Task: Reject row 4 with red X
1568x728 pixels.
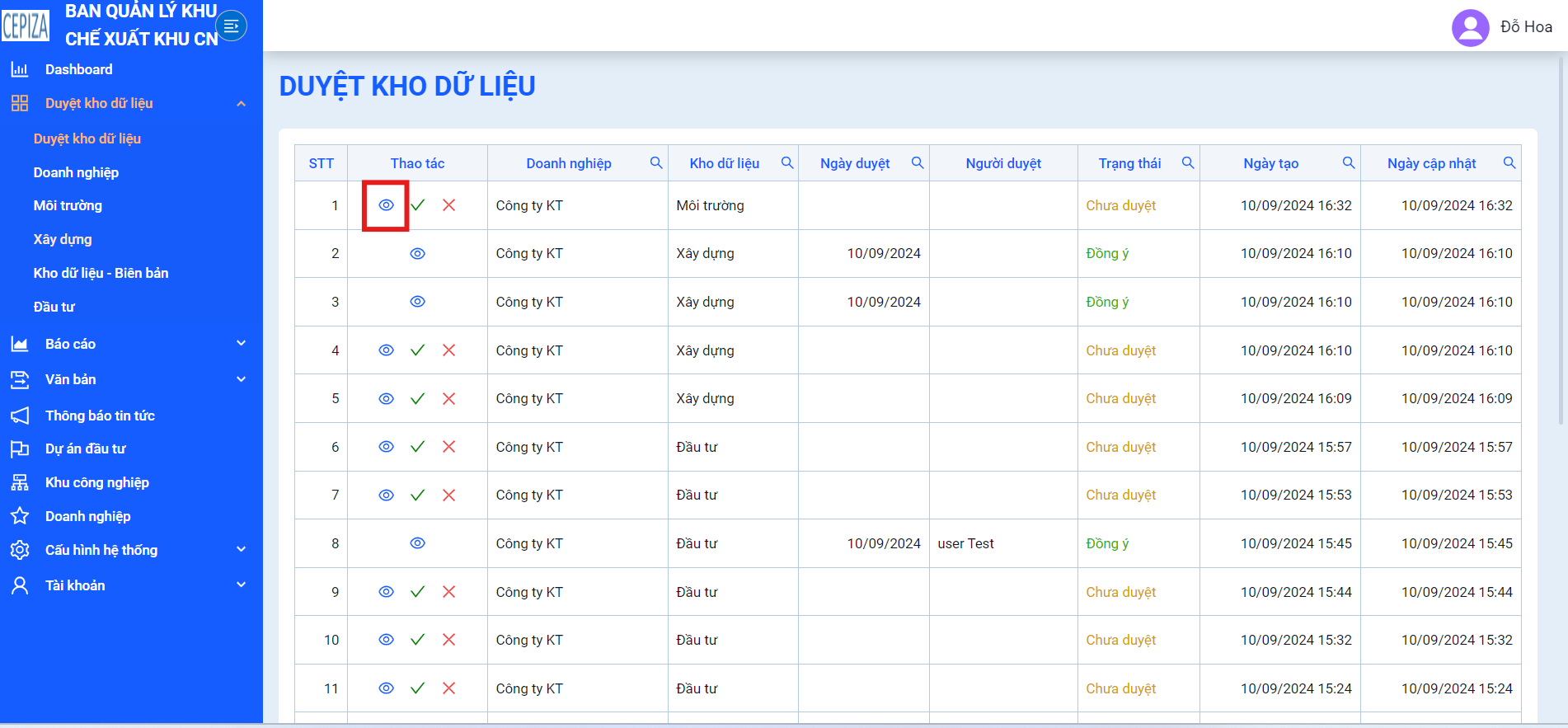Action: [449, 350]
